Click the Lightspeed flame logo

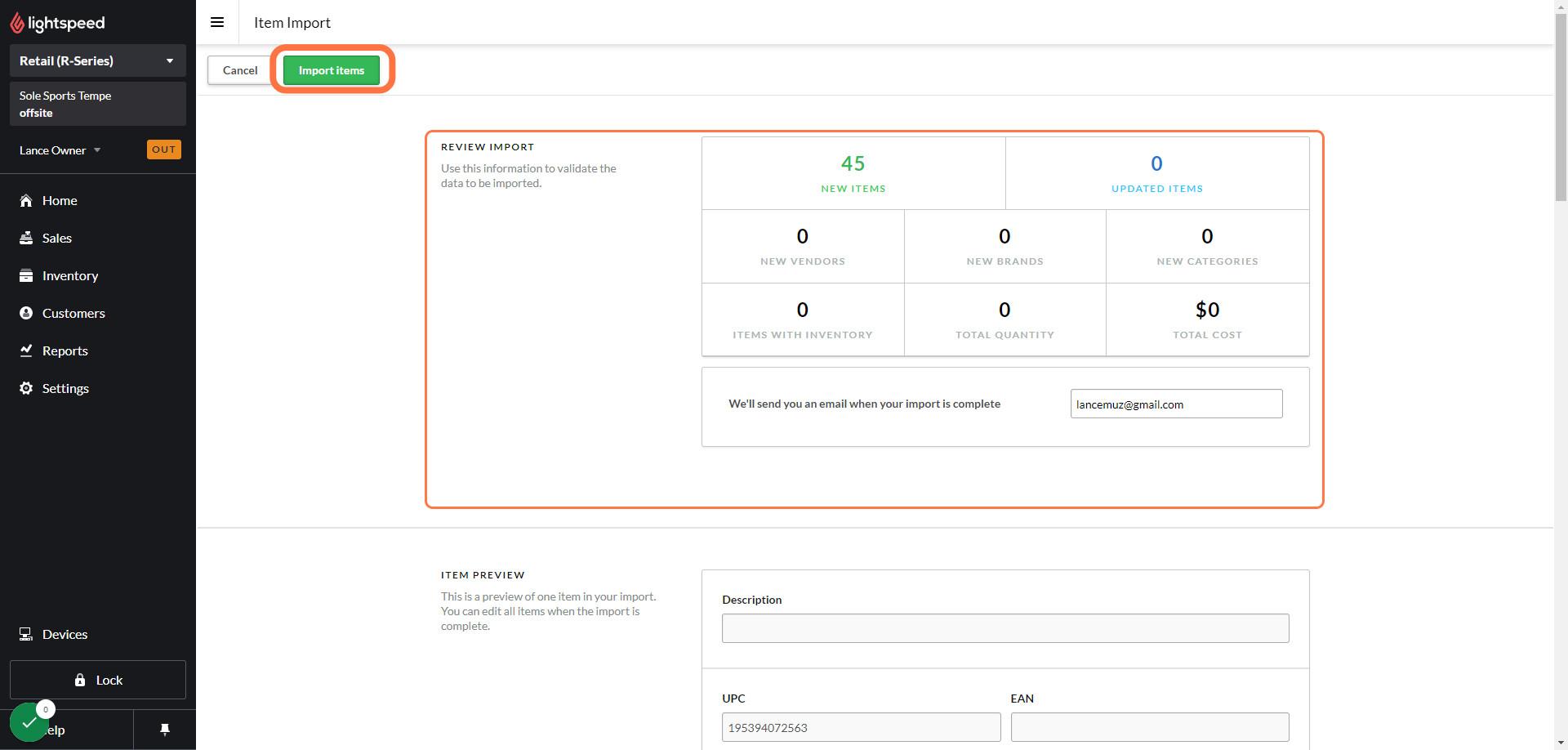17,23
